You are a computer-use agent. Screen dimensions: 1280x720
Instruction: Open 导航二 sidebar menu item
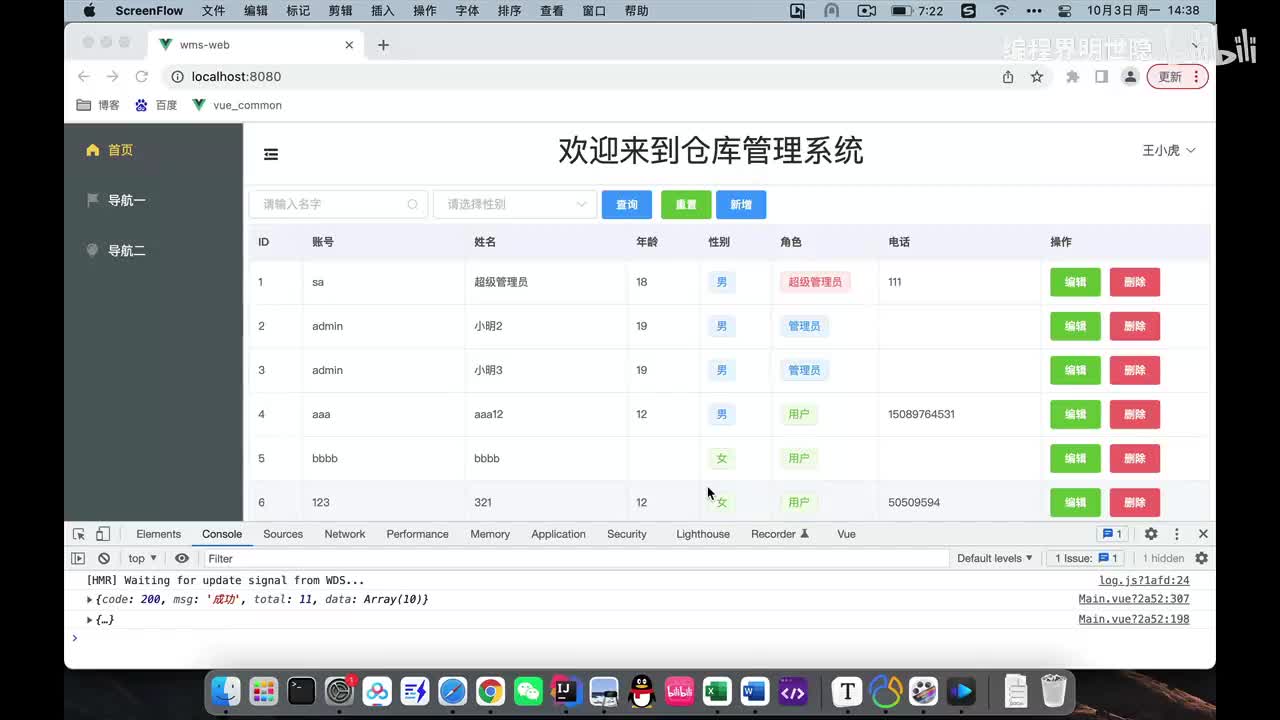153,250
